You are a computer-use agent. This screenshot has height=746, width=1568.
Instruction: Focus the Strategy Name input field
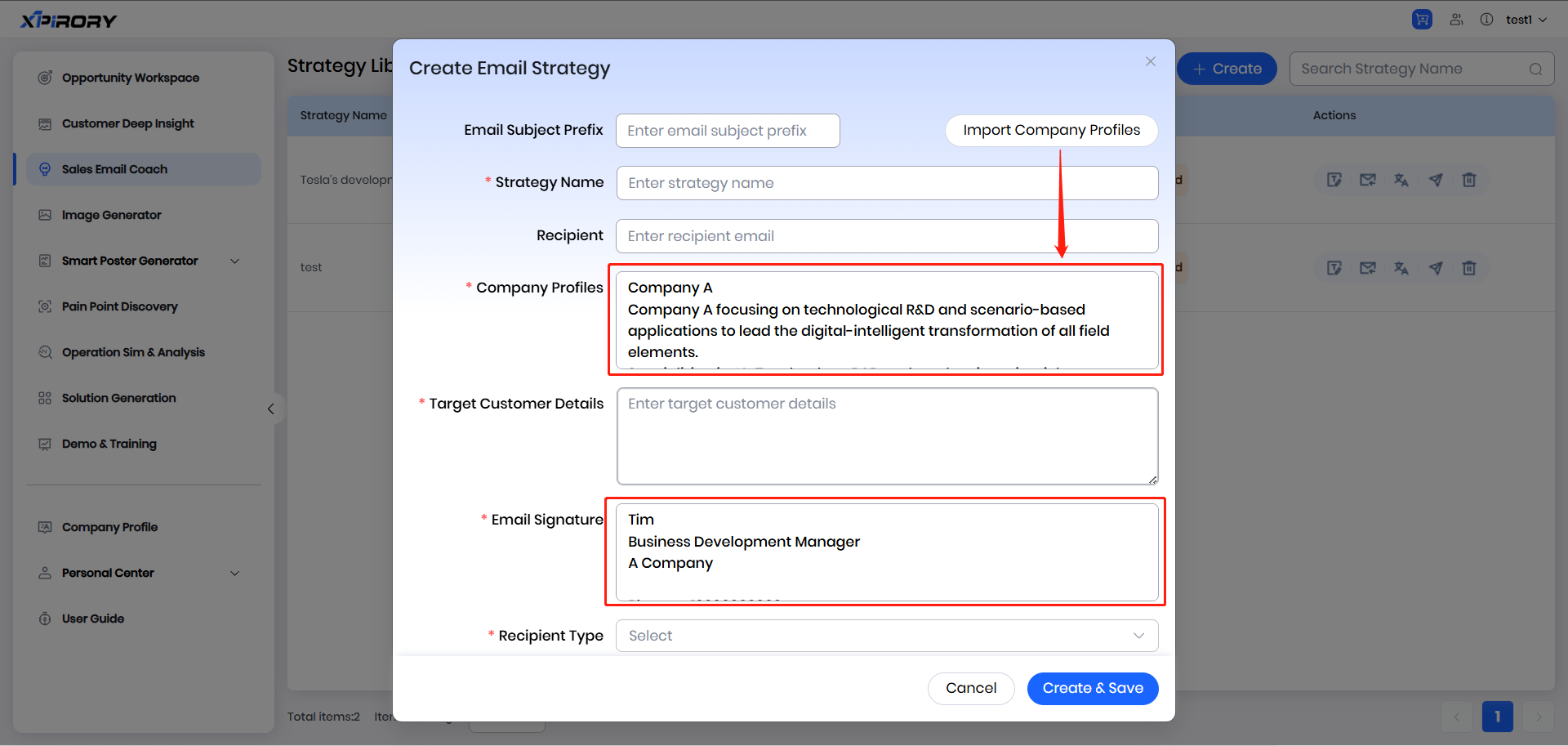[887, 183]
